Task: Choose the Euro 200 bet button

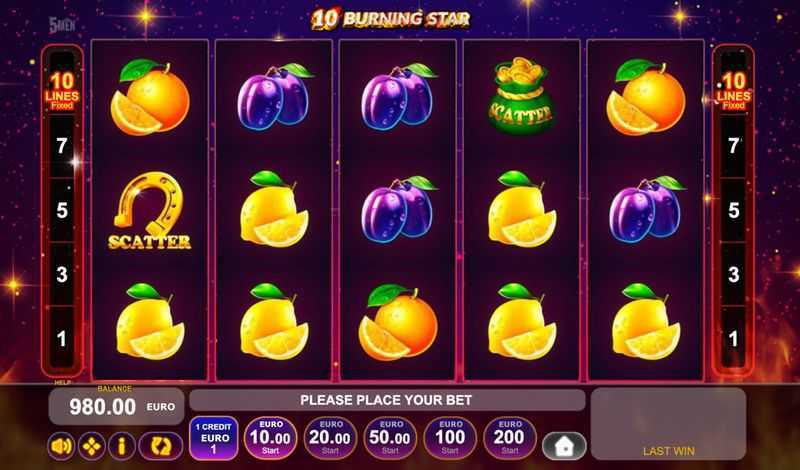Action: [x=510, y=438]
